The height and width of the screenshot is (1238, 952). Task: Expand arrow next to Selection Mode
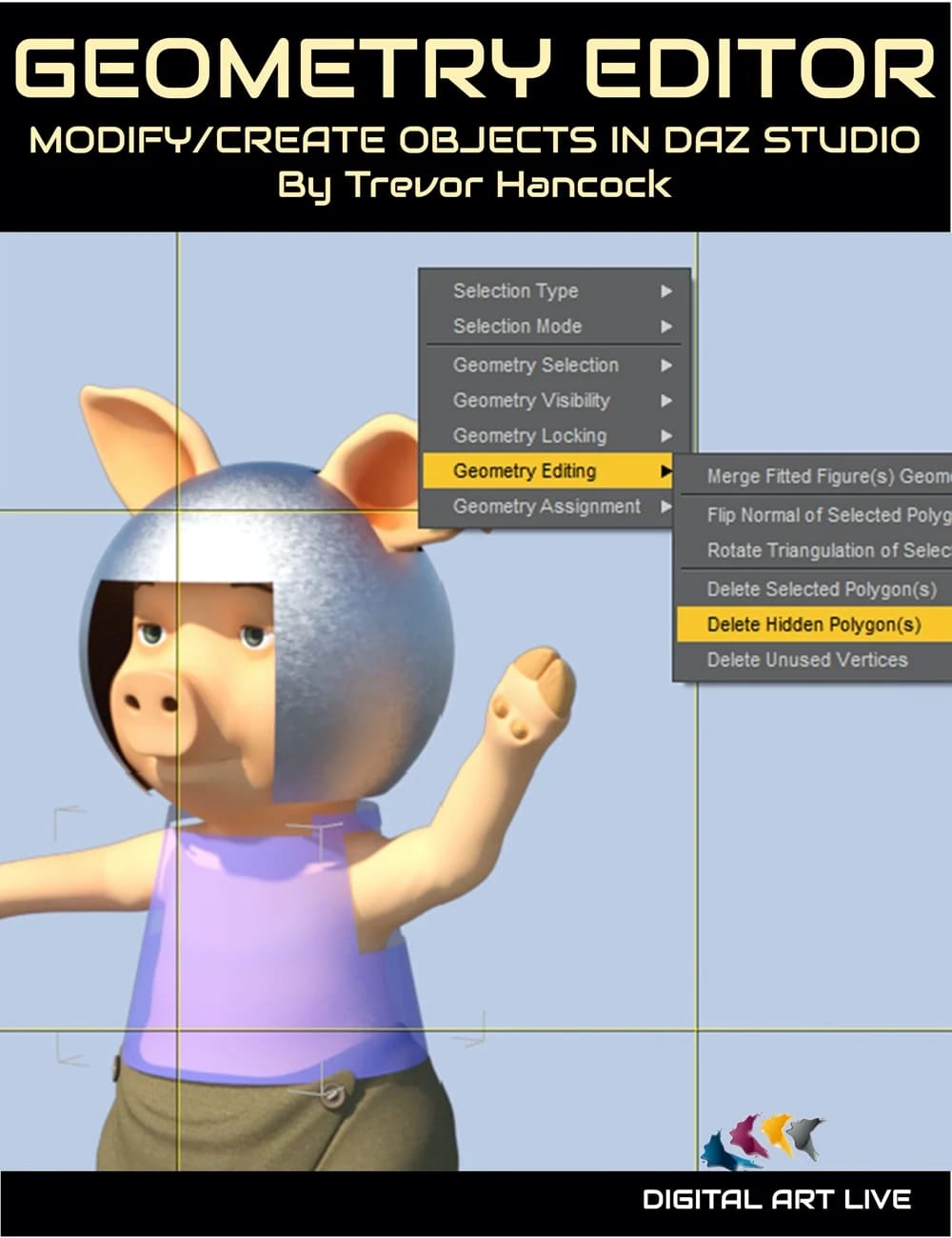[x=667, y=327]
